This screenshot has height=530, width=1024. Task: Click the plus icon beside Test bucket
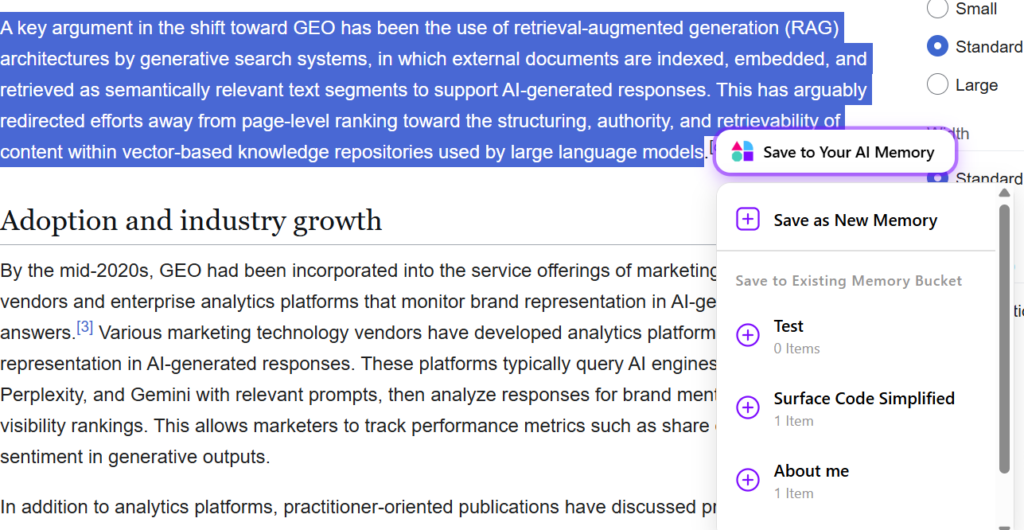click(748, 336)
